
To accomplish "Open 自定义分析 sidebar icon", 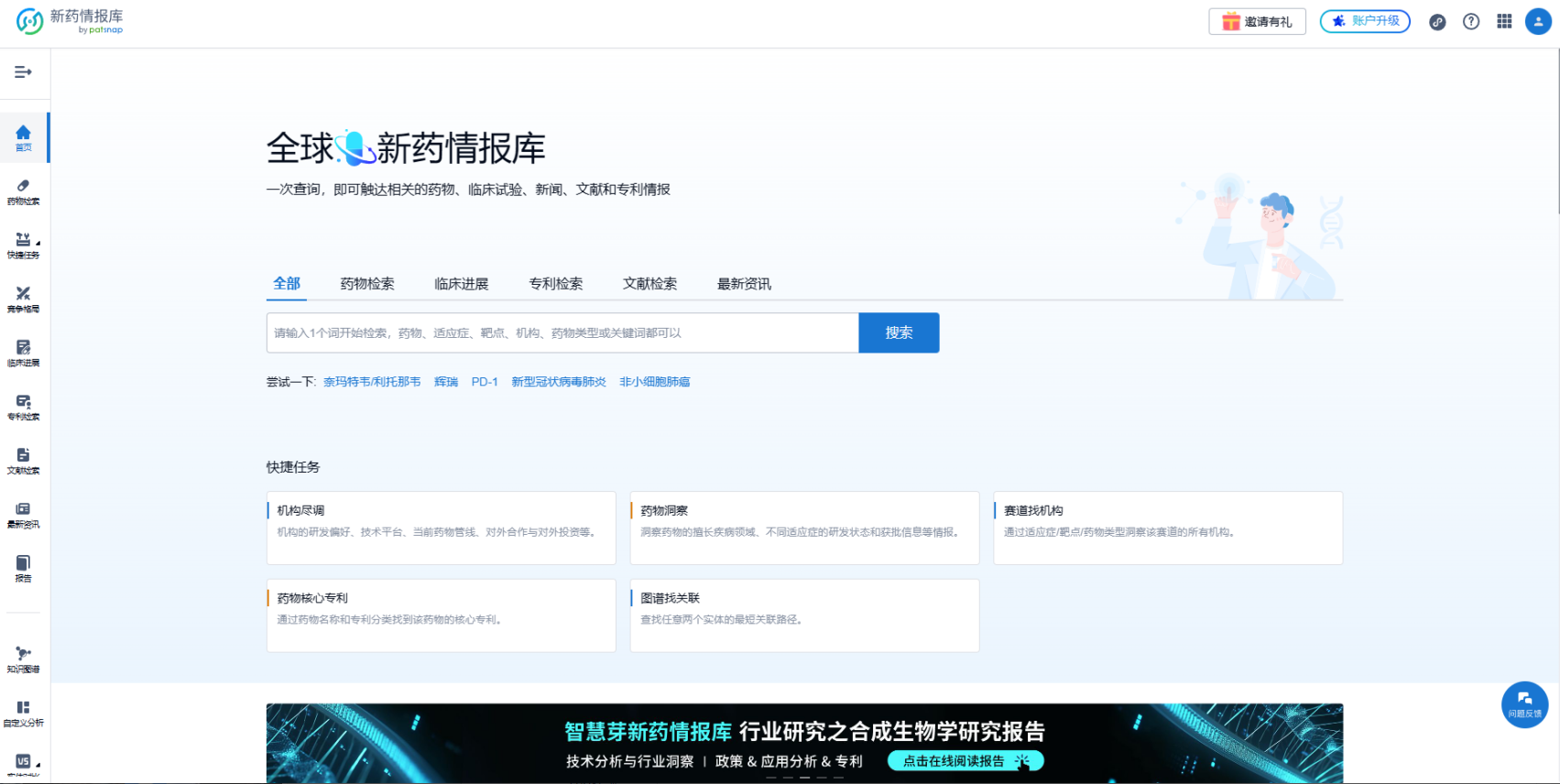I will [23, 713].
